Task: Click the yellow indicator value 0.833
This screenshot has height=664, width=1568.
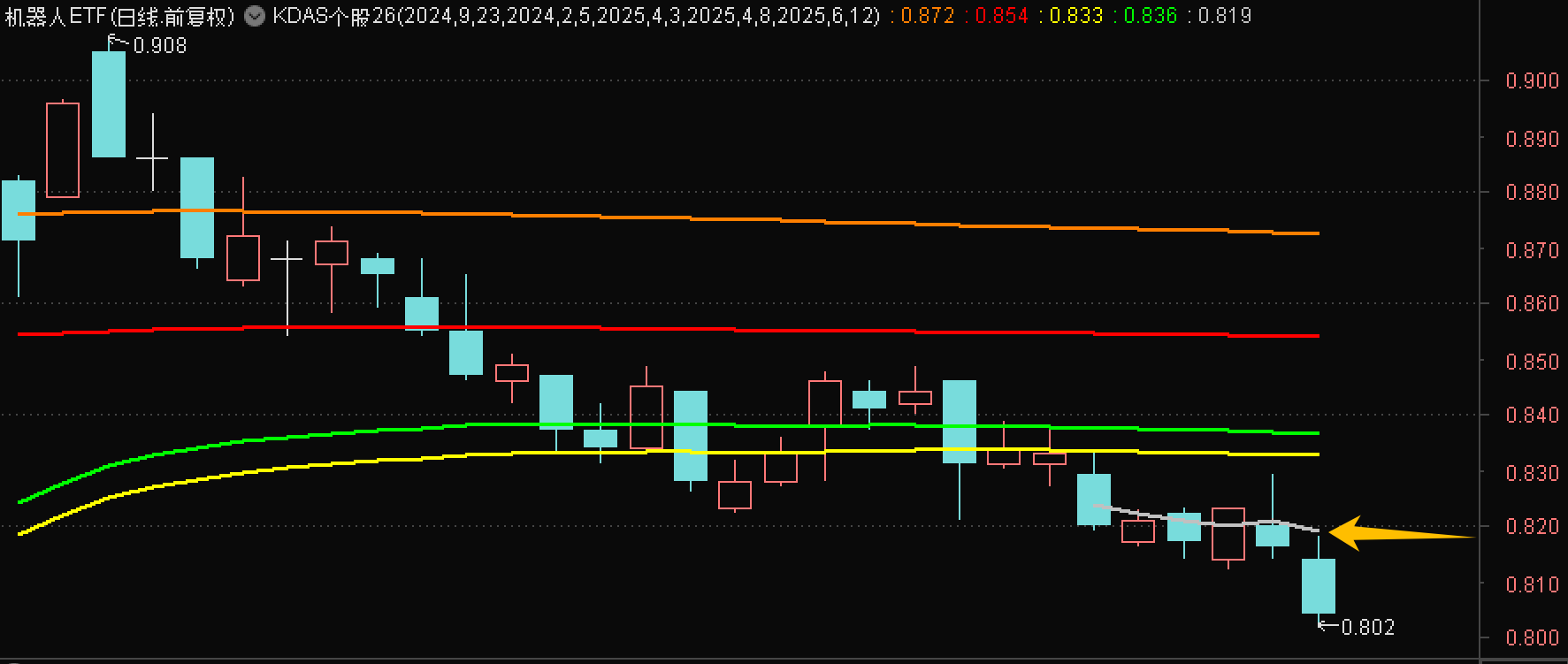Action: coord(1076,16)
